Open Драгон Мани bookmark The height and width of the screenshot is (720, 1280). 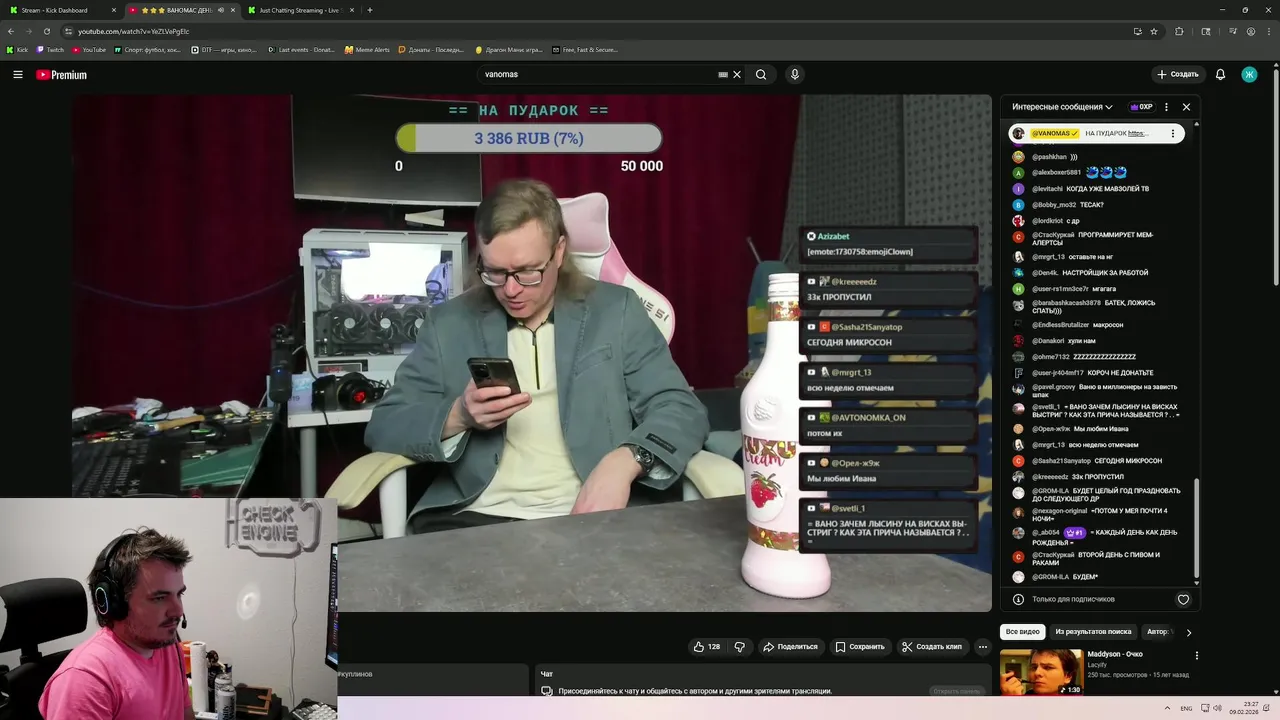coord(509,49)
